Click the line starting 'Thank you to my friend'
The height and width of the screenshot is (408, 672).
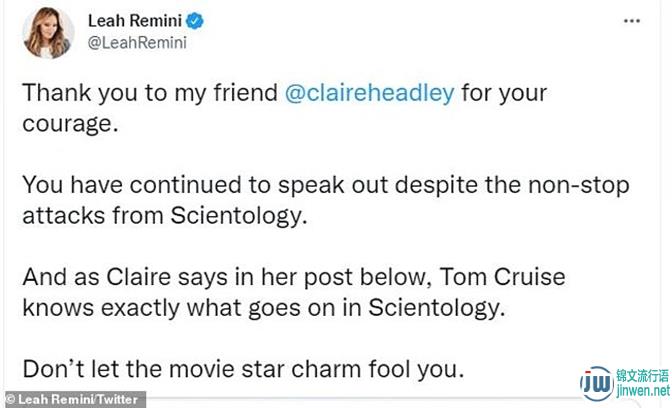click(285, 93)
